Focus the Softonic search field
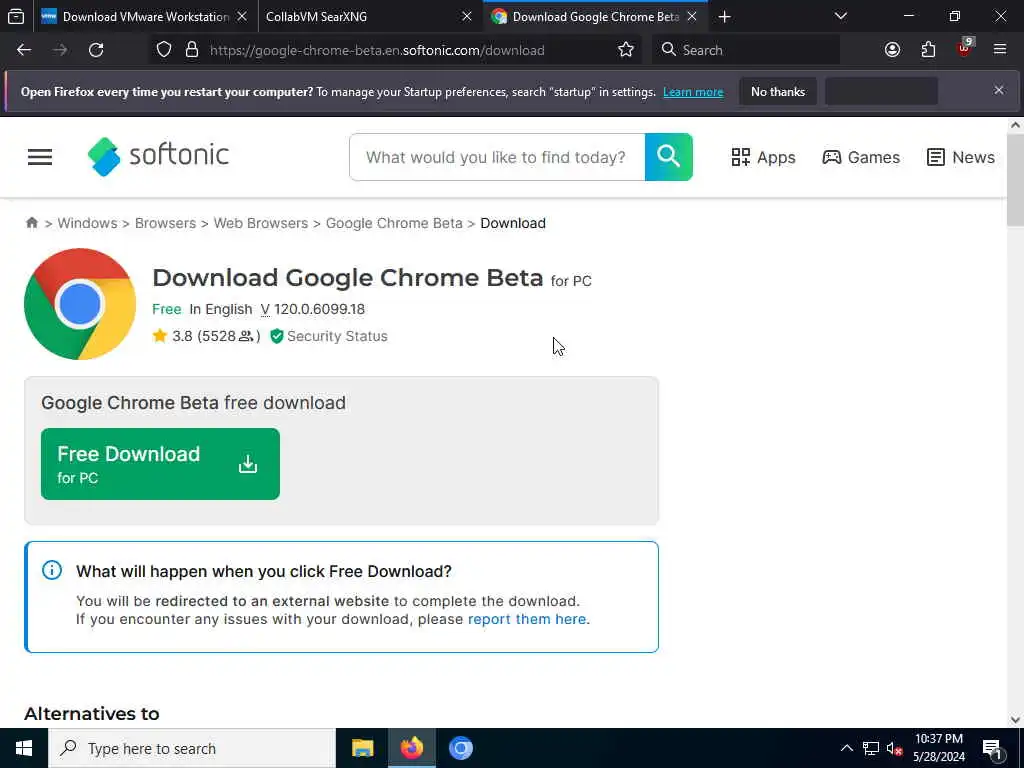 (x=497, y=157)
